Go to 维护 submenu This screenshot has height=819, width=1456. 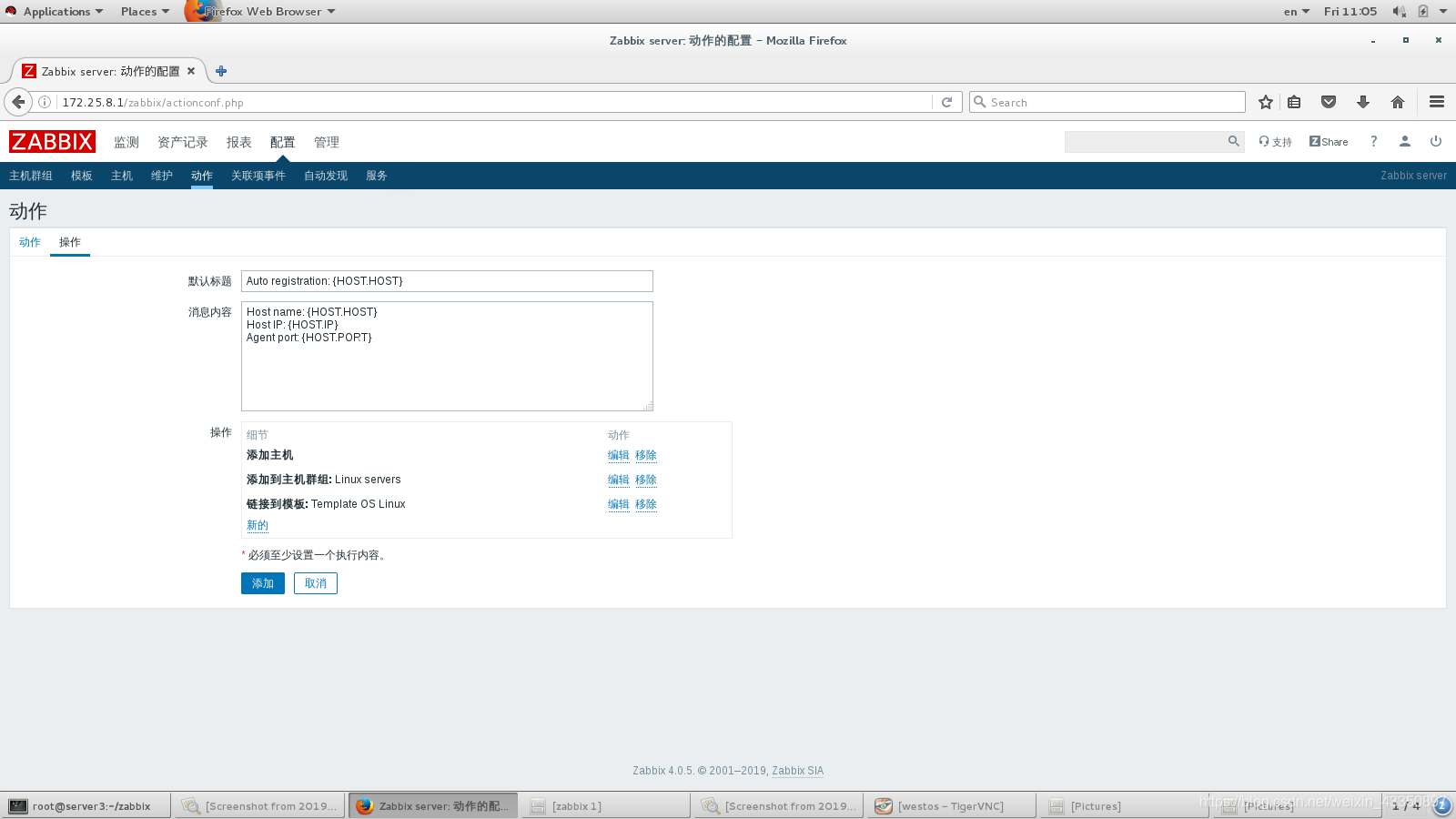(162, 176)
